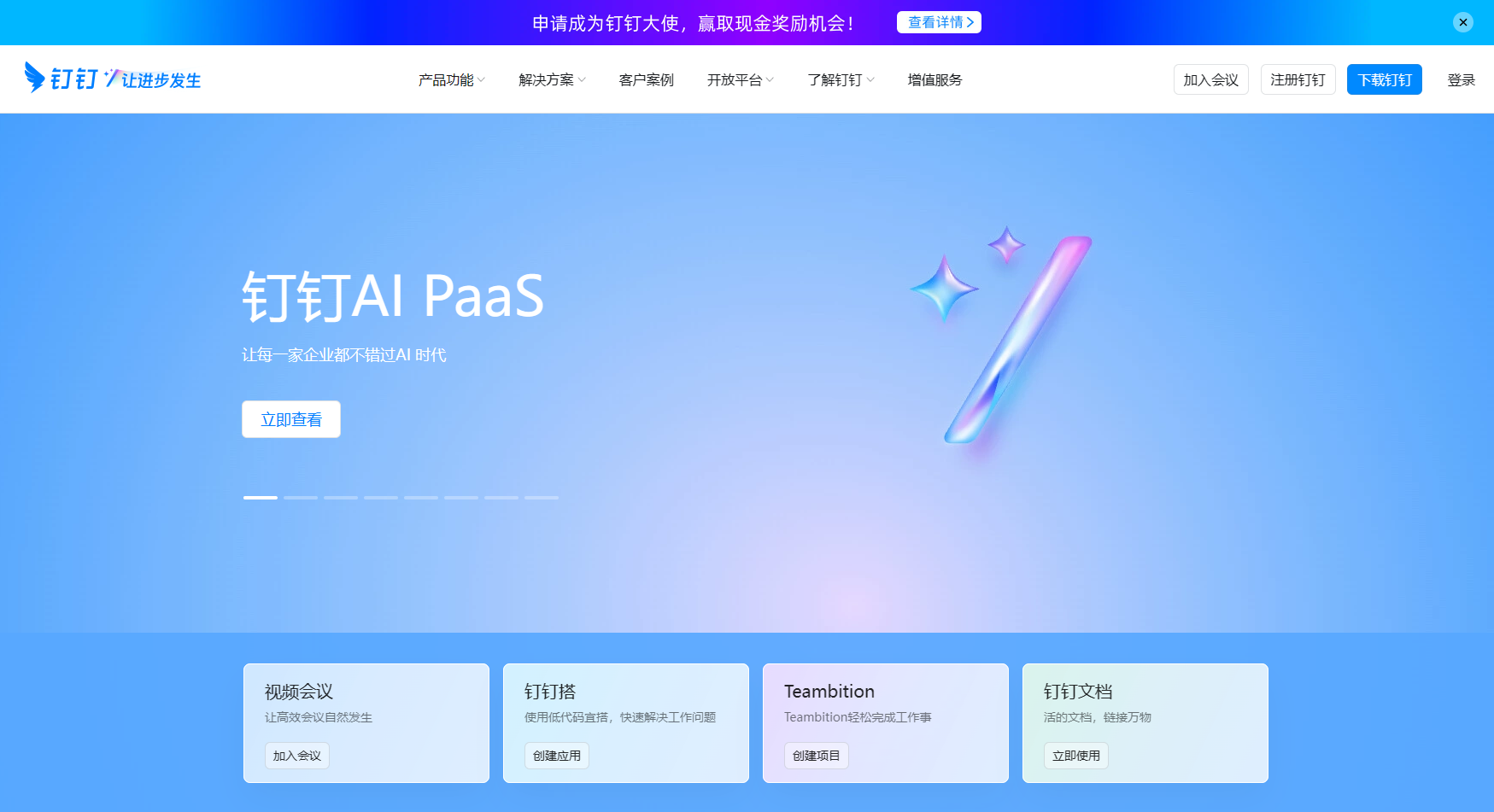This screenshot has width=1494, height=812.
Task: Select the second carousel slide indicator
Action: 301,497
